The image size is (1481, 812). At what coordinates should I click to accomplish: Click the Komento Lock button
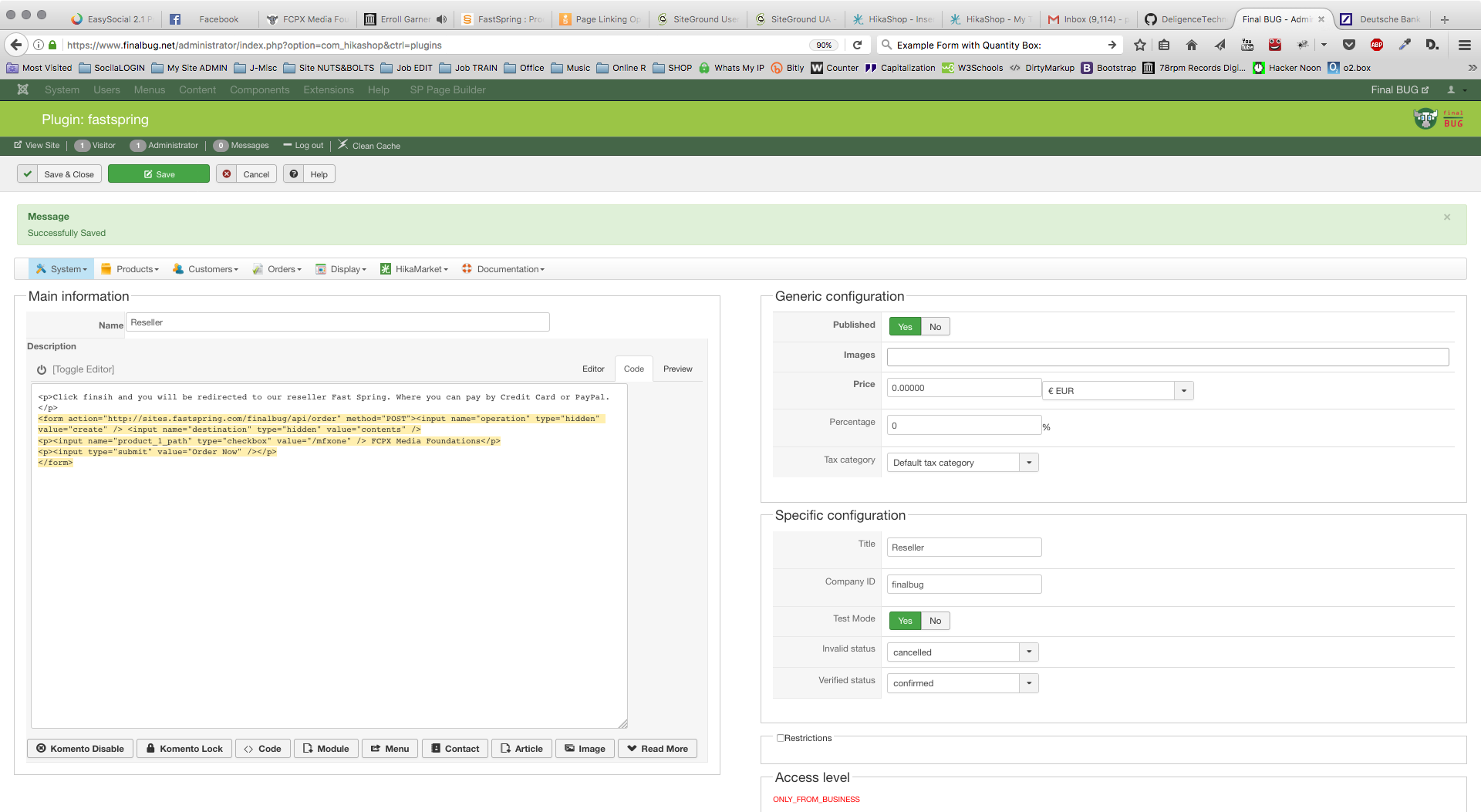click(x=184, y=749)
